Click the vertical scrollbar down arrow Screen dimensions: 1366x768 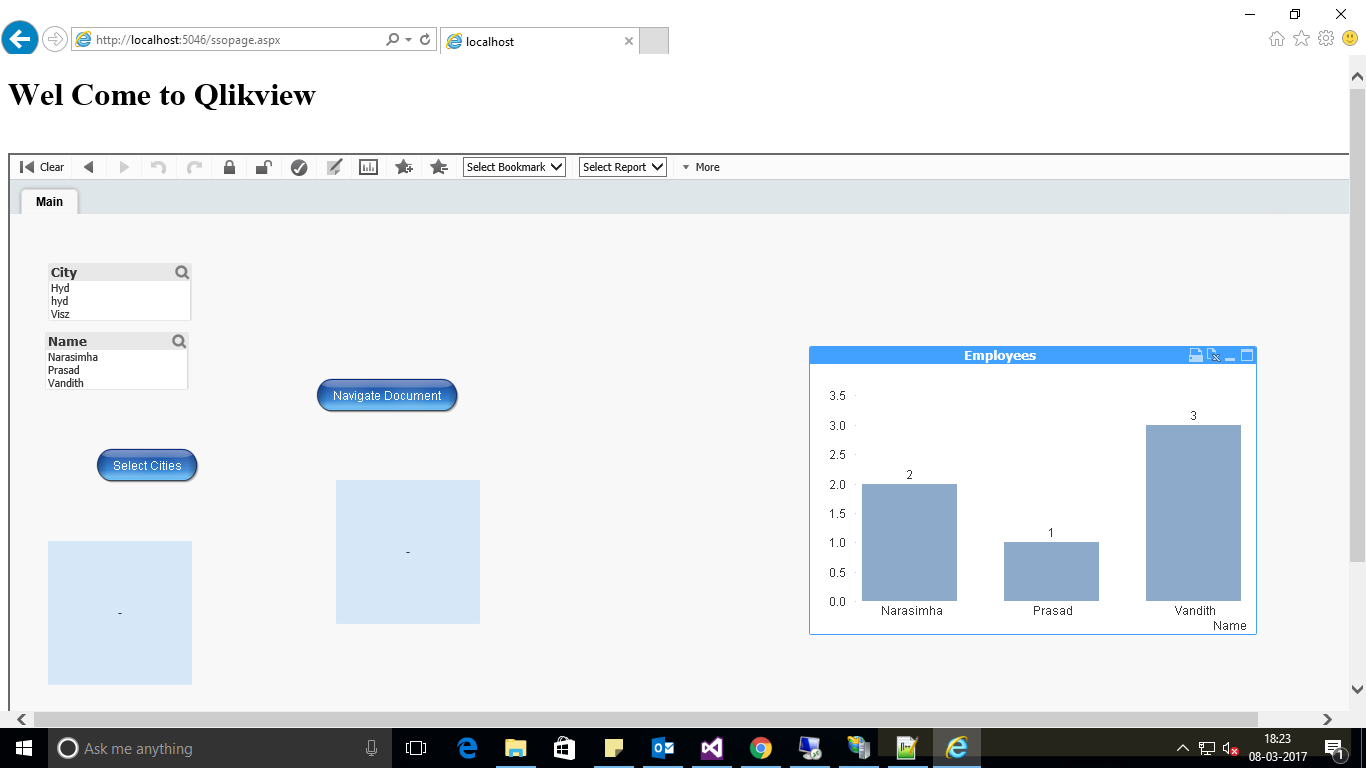point(1357,689)
